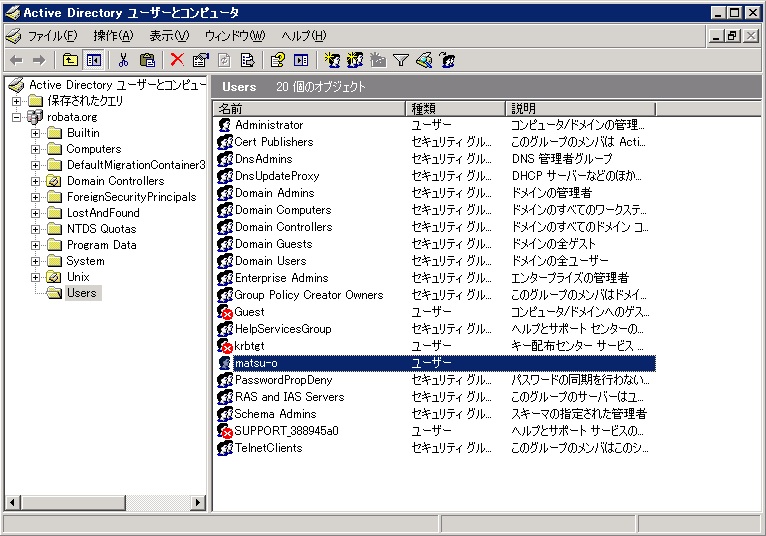Select the Schema Admins group name
Image resolution: width=766 pixels, height=536 pixels.
pyautogui.click(x=276, y=414)
